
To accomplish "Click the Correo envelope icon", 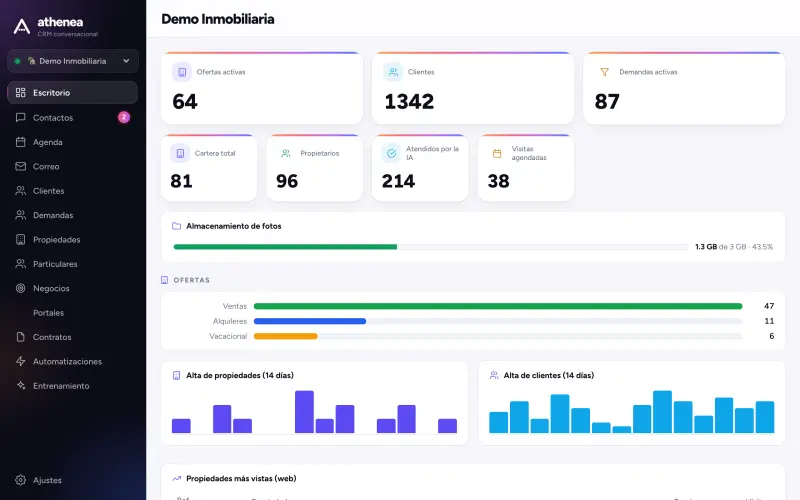I will tap(20, 166).
